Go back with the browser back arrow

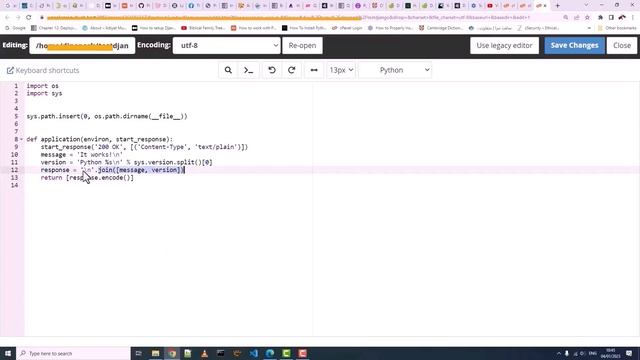click(x=7, y=18)
